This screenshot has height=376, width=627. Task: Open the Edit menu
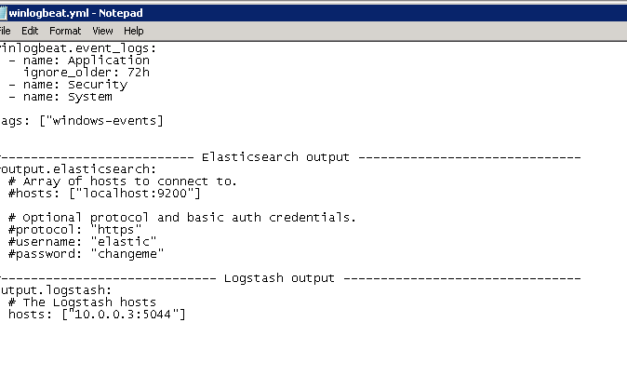(x=30, y=31)
